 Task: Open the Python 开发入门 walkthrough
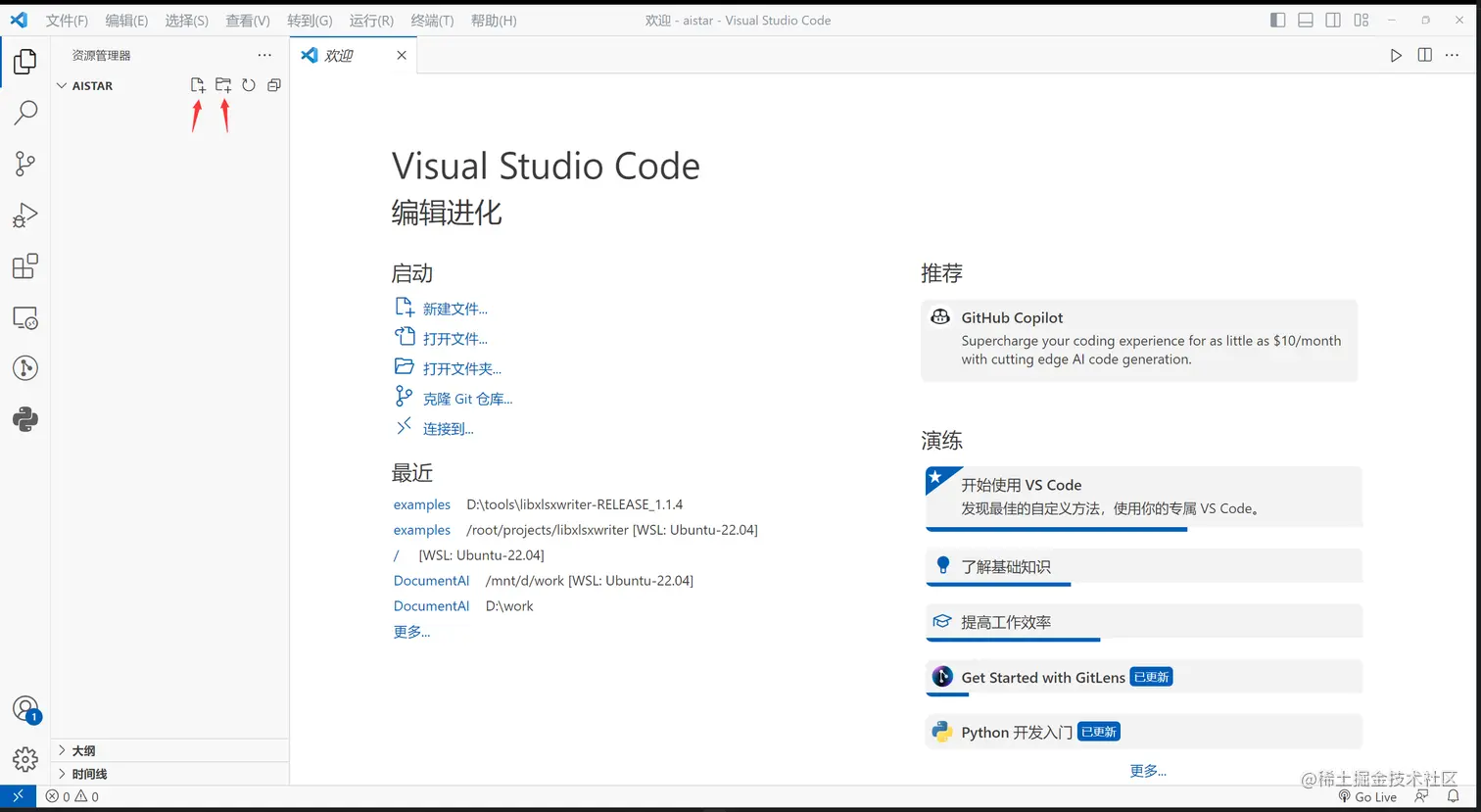[1144, 732]
